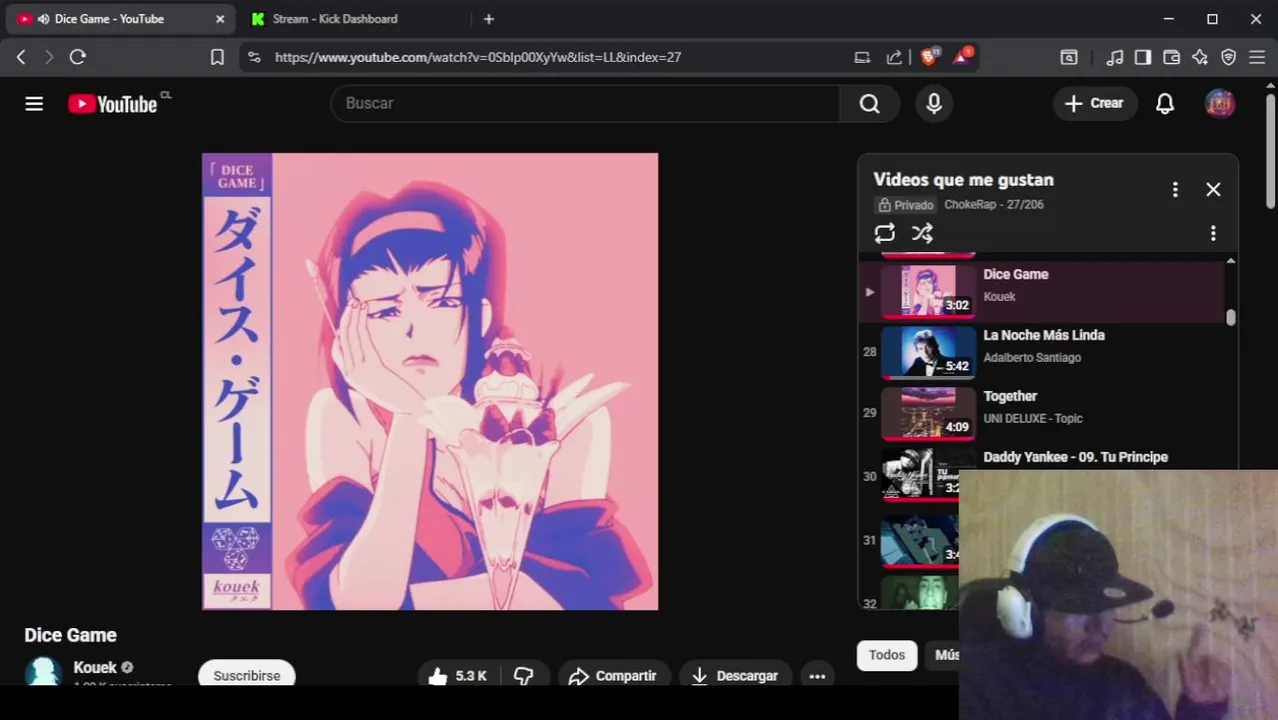Click the Compartir button
The width and height of the screenshot is (1278, 720).
[x=612, y=675]
